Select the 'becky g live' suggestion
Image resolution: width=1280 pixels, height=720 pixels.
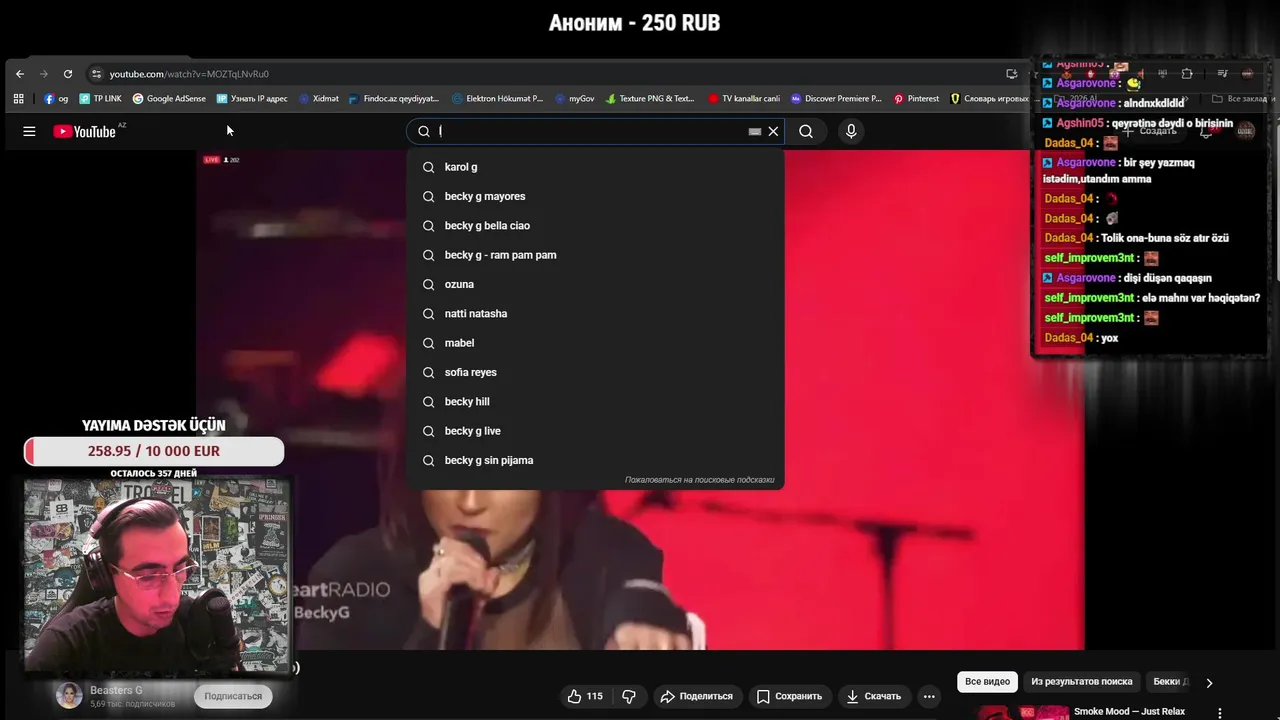(596, 431)
